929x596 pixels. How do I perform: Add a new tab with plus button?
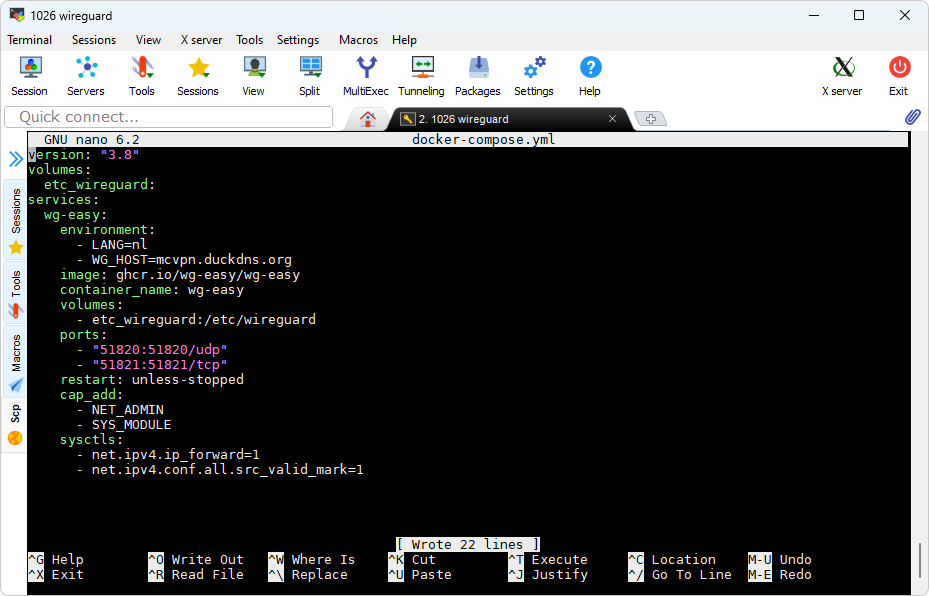650,119
